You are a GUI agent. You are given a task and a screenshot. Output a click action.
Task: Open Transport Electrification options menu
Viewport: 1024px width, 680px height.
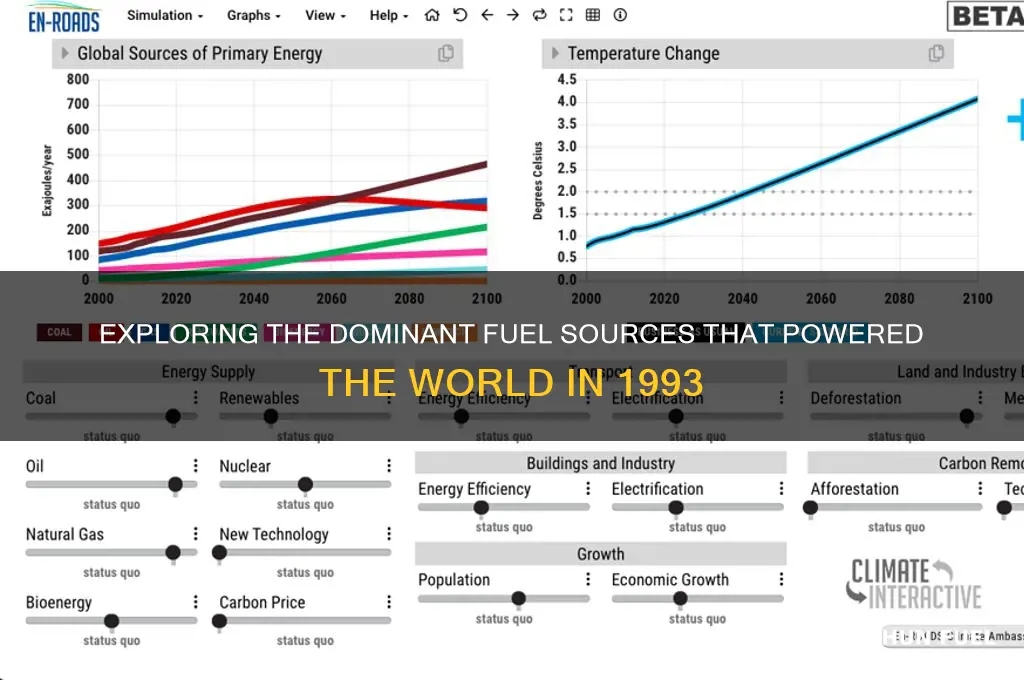click(x=781, y=397)
